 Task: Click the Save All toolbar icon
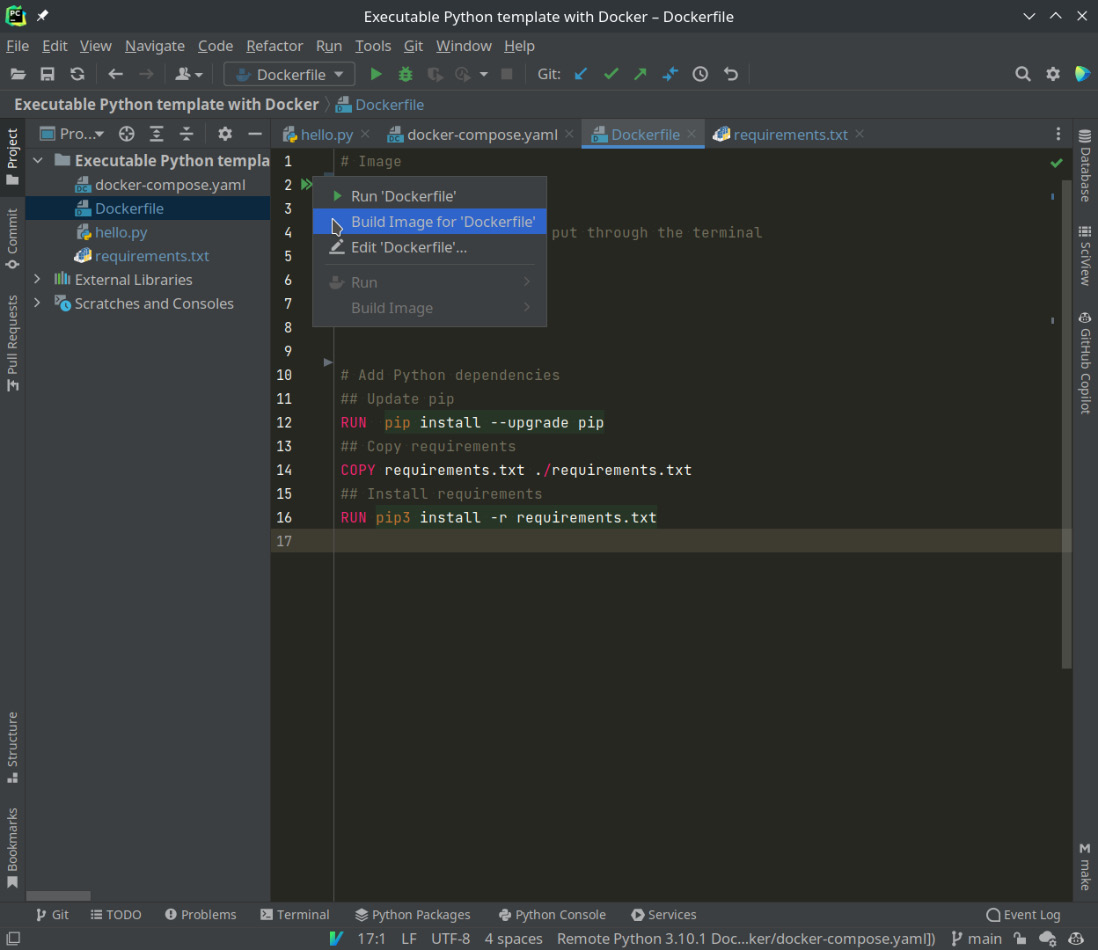point(47,74)
